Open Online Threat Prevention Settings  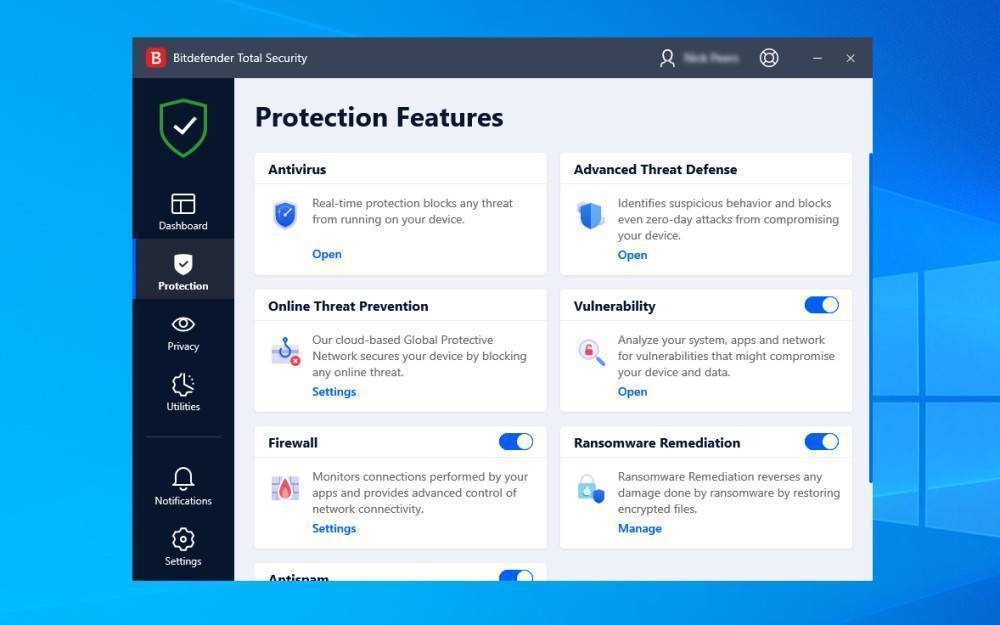pyautogui.click(x=334, y=392)
